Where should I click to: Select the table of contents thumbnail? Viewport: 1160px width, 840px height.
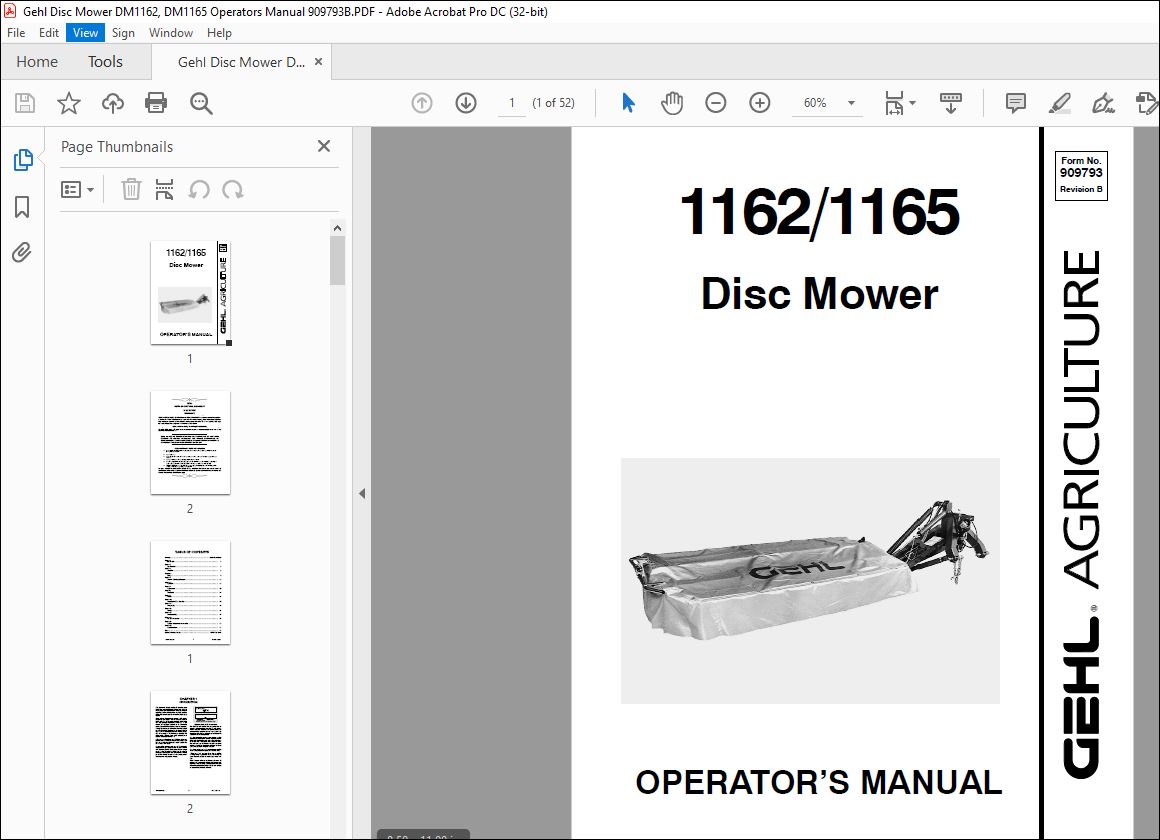190,592
